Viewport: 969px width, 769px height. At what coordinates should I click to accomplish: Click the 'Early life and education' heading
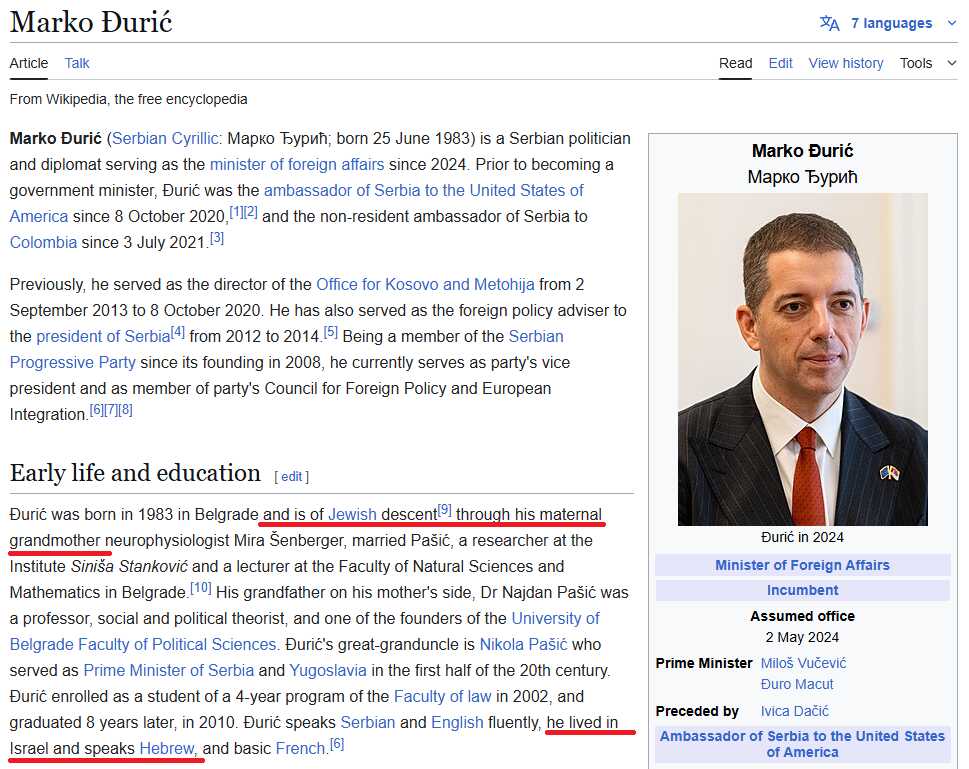[135, 473]
